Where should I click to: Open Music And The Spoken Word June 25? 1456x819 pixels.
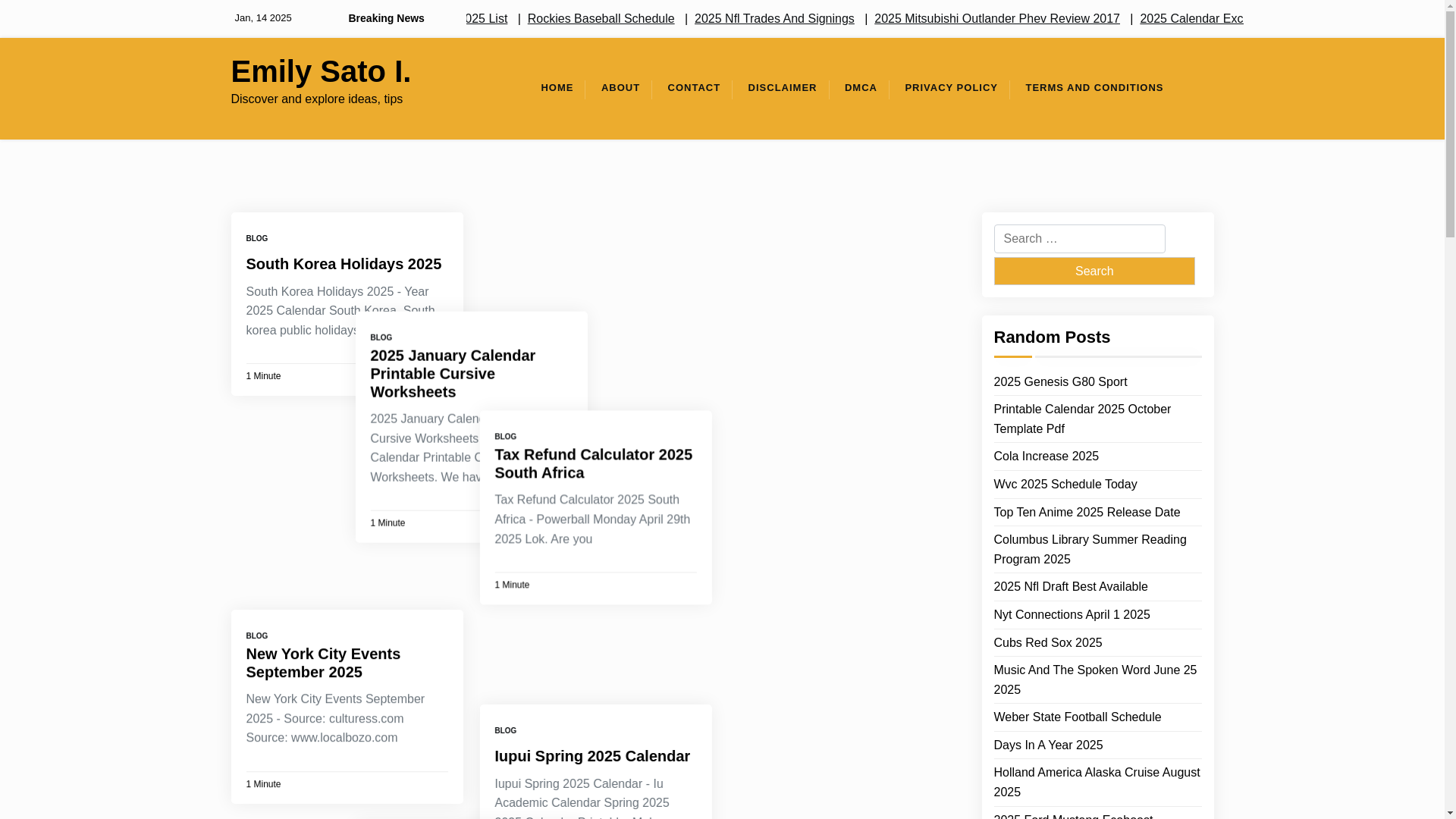(1095, 680)
